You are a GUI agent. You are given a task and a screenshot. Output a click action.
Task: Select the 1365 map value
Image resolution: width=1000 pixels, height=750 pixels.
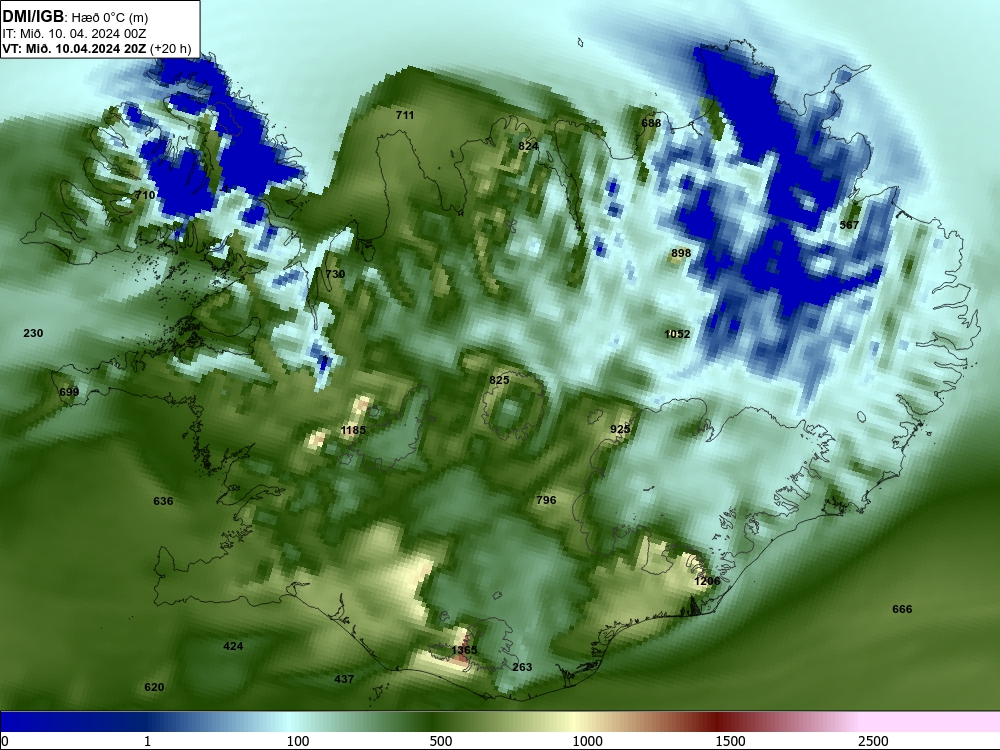tap(464, 651)
